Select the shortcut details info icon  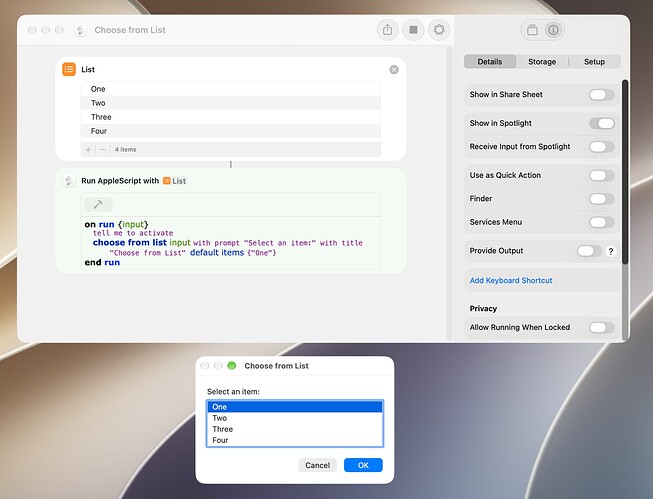pos(553,30)
